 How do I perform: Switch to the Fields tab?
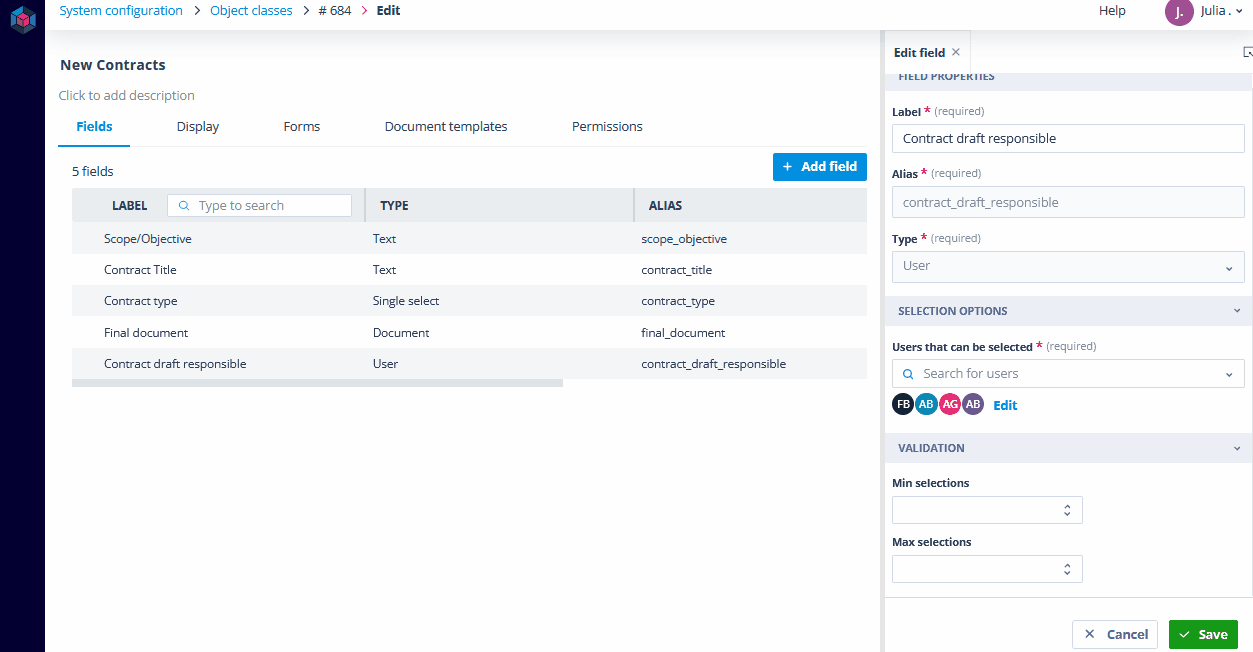pos(94,127)
